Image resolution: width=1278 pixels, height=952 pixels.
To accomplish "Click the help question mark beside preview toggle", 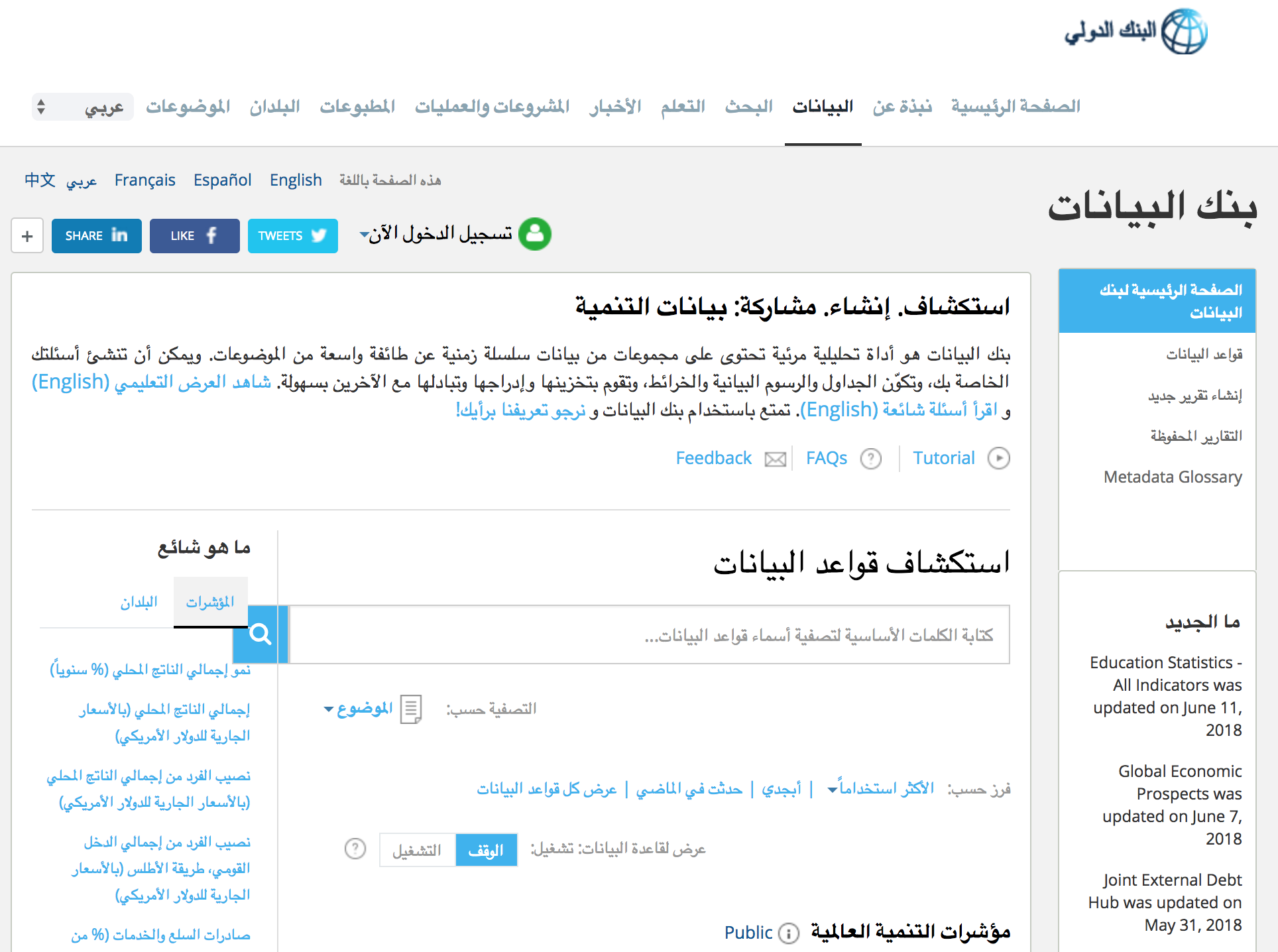I will coord(355,849).
